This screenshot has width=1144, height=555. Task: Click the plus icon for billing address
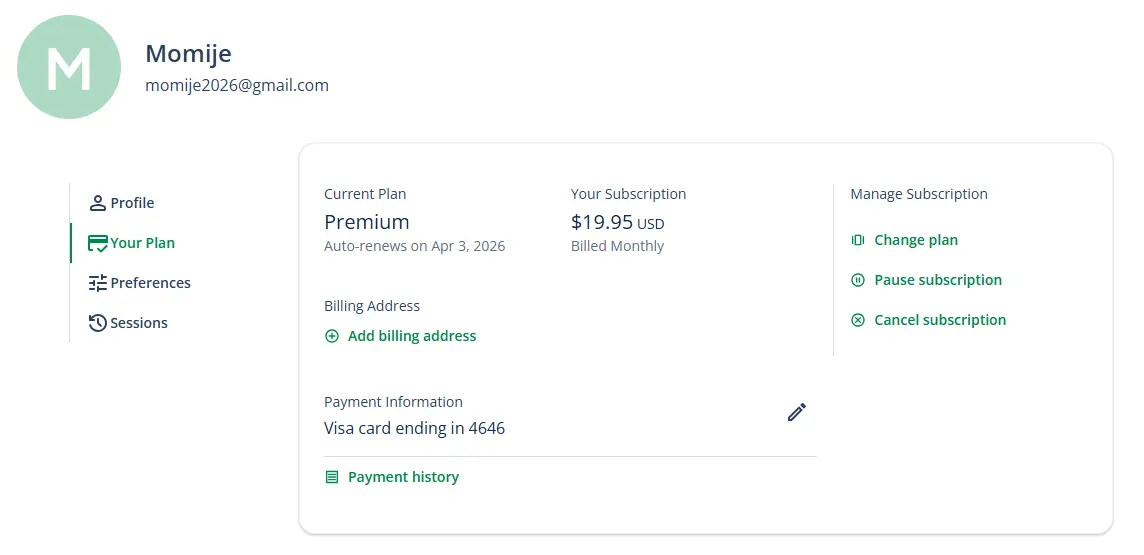click(x=332, y=336)
